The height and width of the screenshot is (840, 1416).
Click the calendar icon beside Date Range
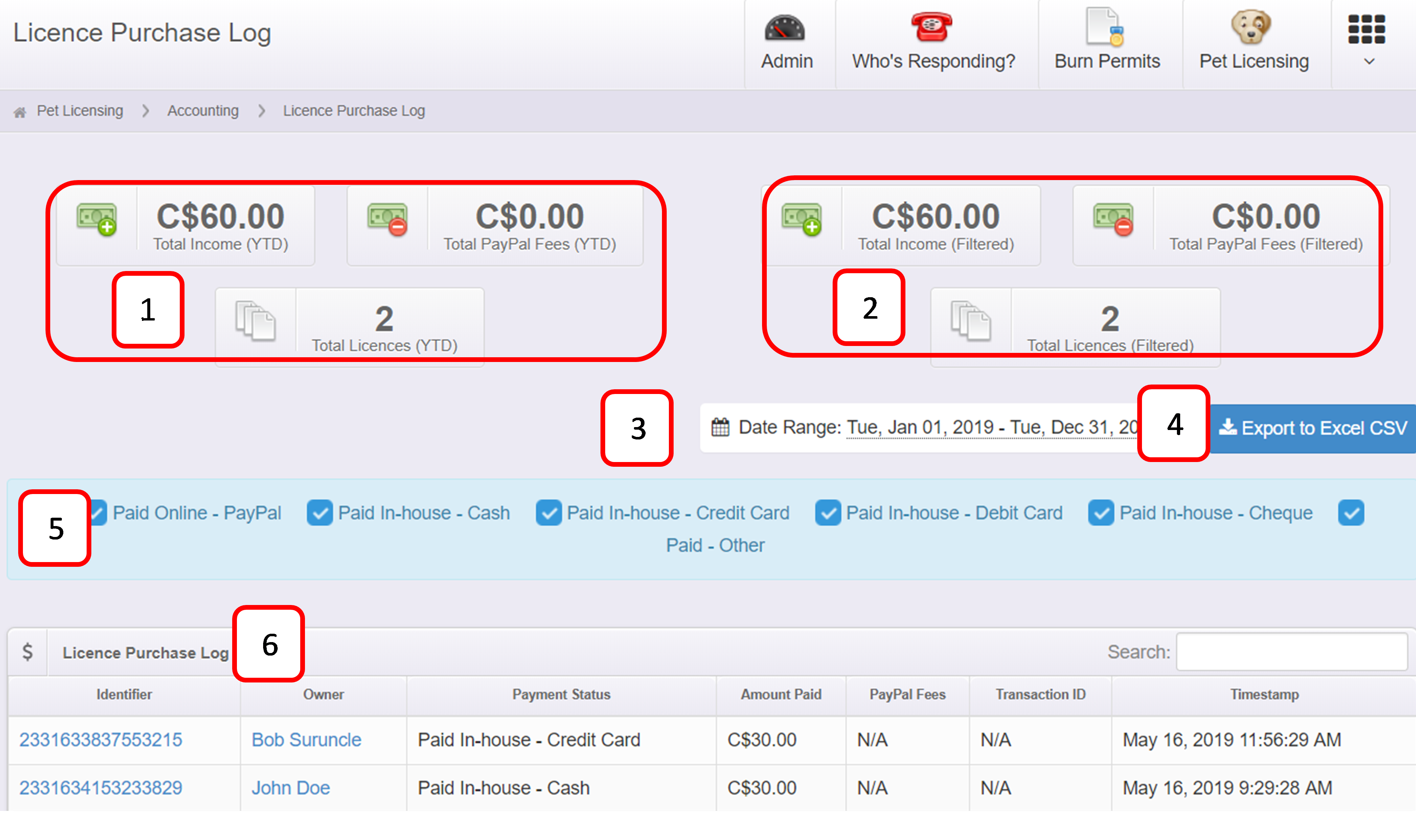click(720, 427)
